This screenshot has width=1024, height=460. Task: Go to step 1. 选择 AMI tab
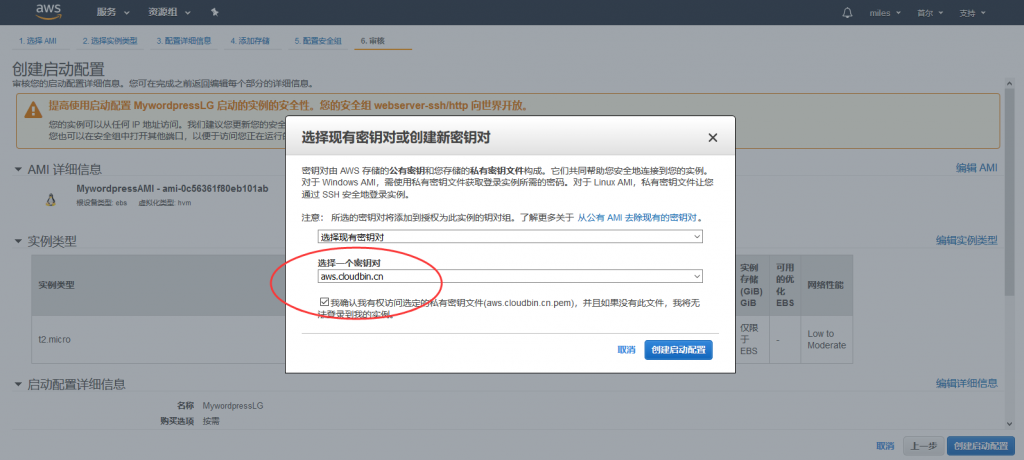point(38,41)
